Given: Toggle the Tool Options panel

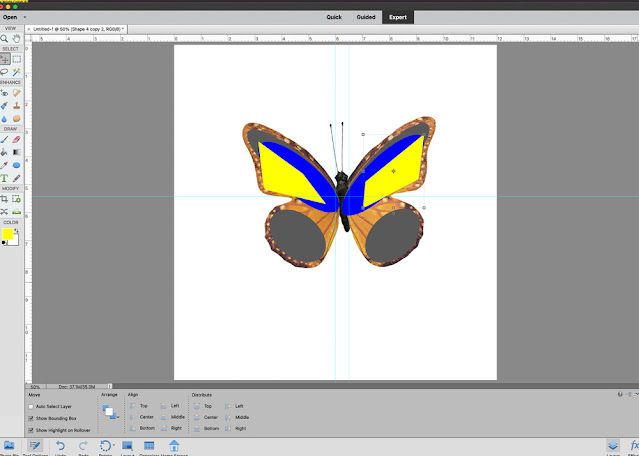Looking at the screenshot, I should pos(35,447).
